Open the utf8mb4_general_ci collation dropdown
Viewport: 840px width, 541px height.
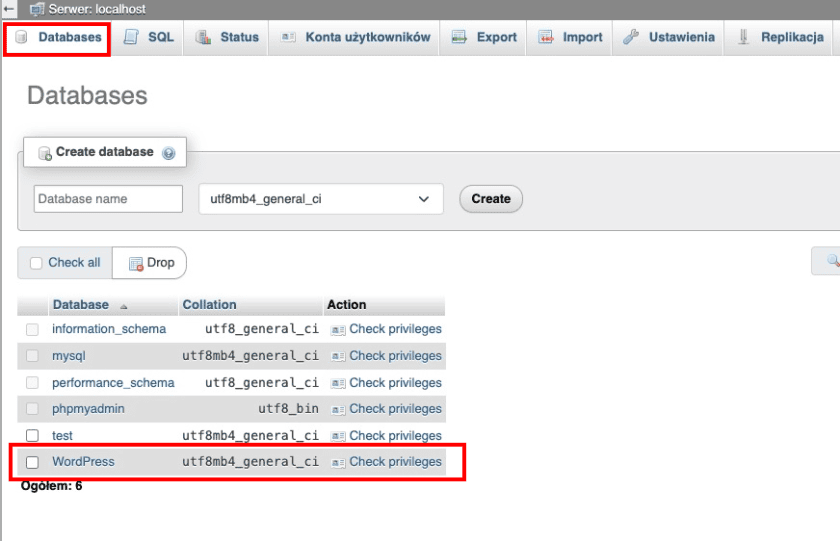(x=320, y=199)
